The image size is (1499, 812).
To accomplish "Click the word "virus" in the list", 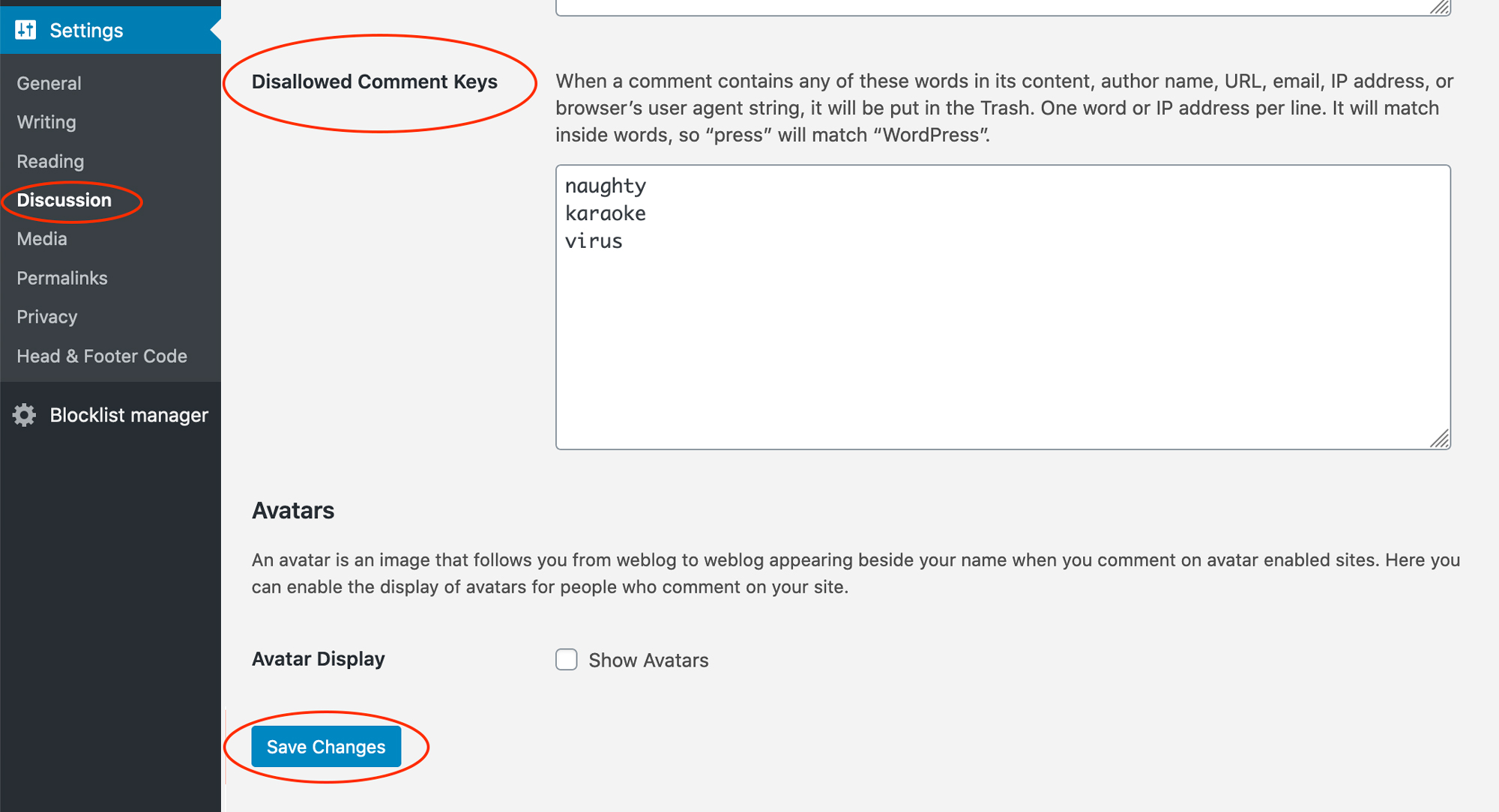I will [x=594, y=241].
